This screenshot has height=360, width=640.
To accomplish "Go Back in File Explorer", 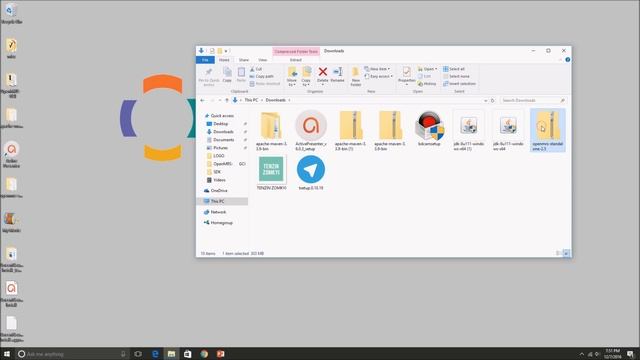I will point(202,100).
